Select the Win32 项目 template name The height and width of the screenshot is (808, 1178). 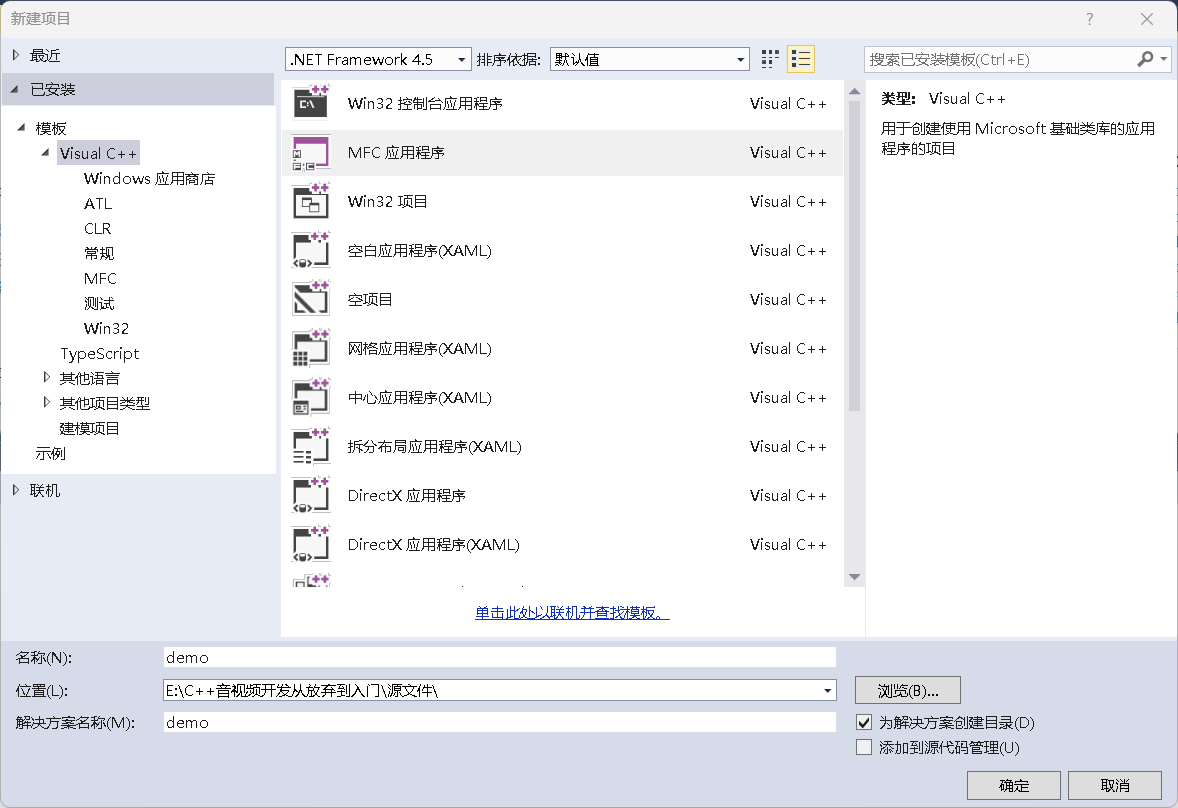[388, 201]
